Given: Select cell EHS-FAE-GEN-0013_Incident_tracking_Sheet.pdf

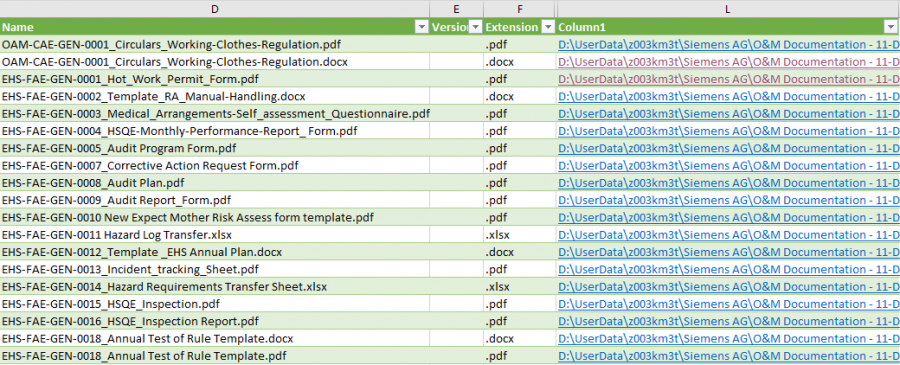Looking at the screenshot, I should pos(215,269).
